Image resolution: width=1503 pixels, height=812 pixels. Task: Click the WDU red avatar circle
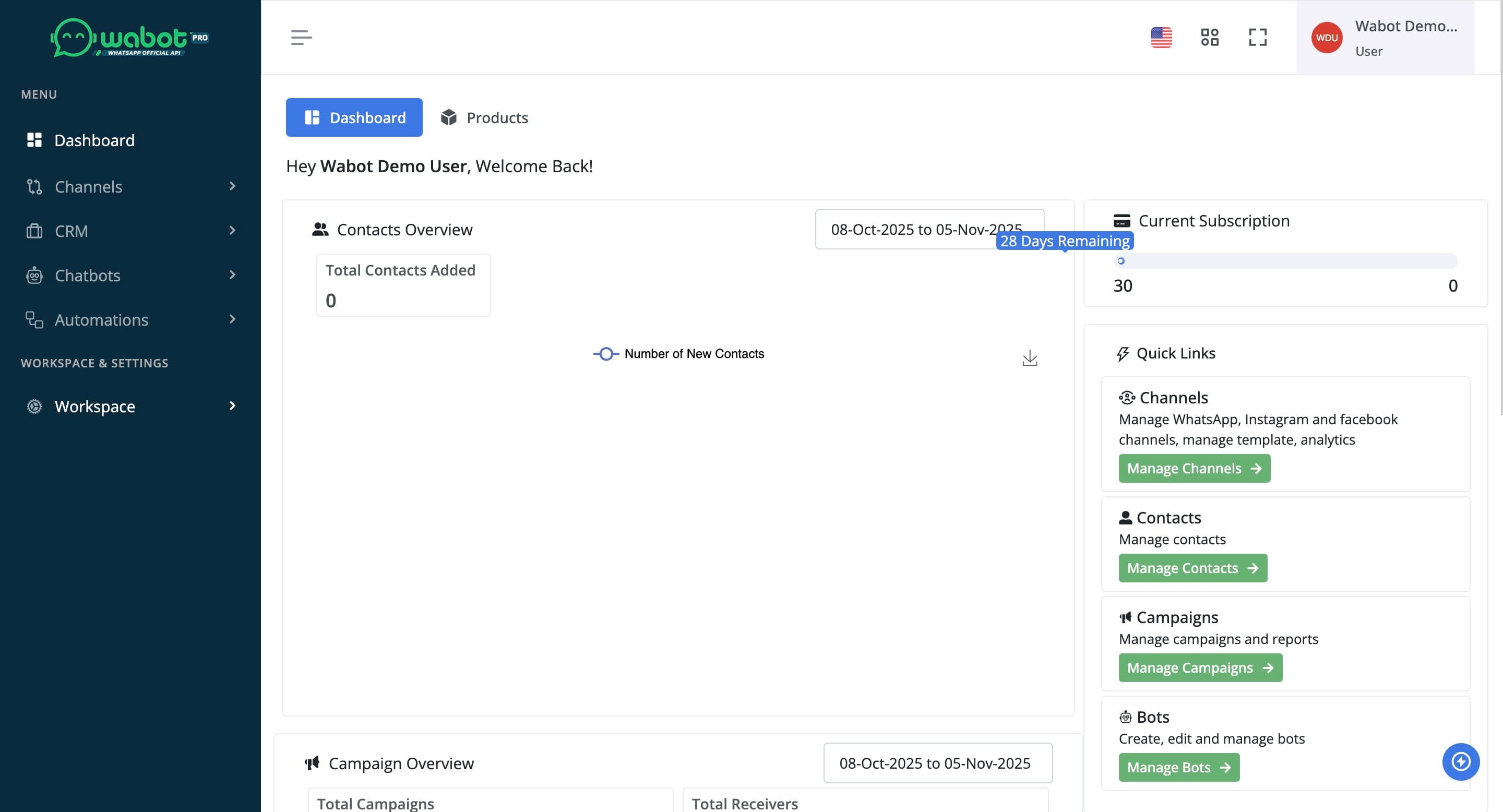point(1326,38)
